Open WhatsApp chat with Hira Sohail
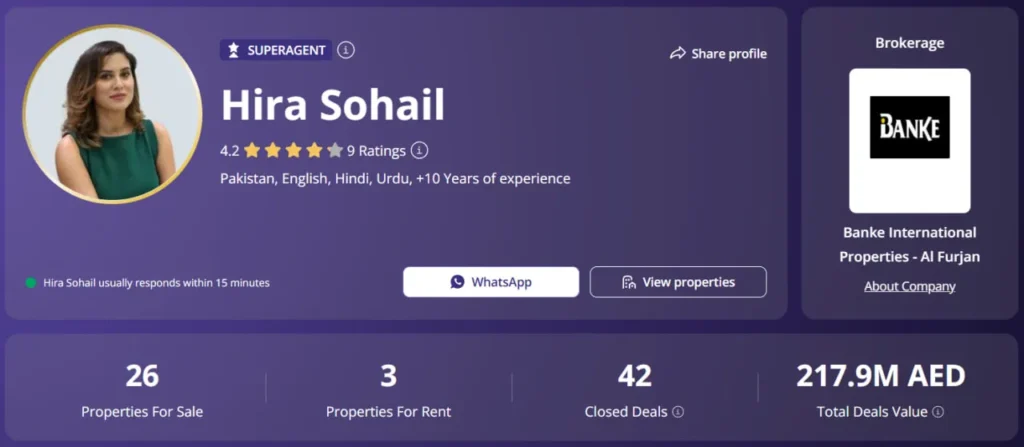Image resolution: width=1024 pixels, height=447 pixels. [x=491, y=282]
